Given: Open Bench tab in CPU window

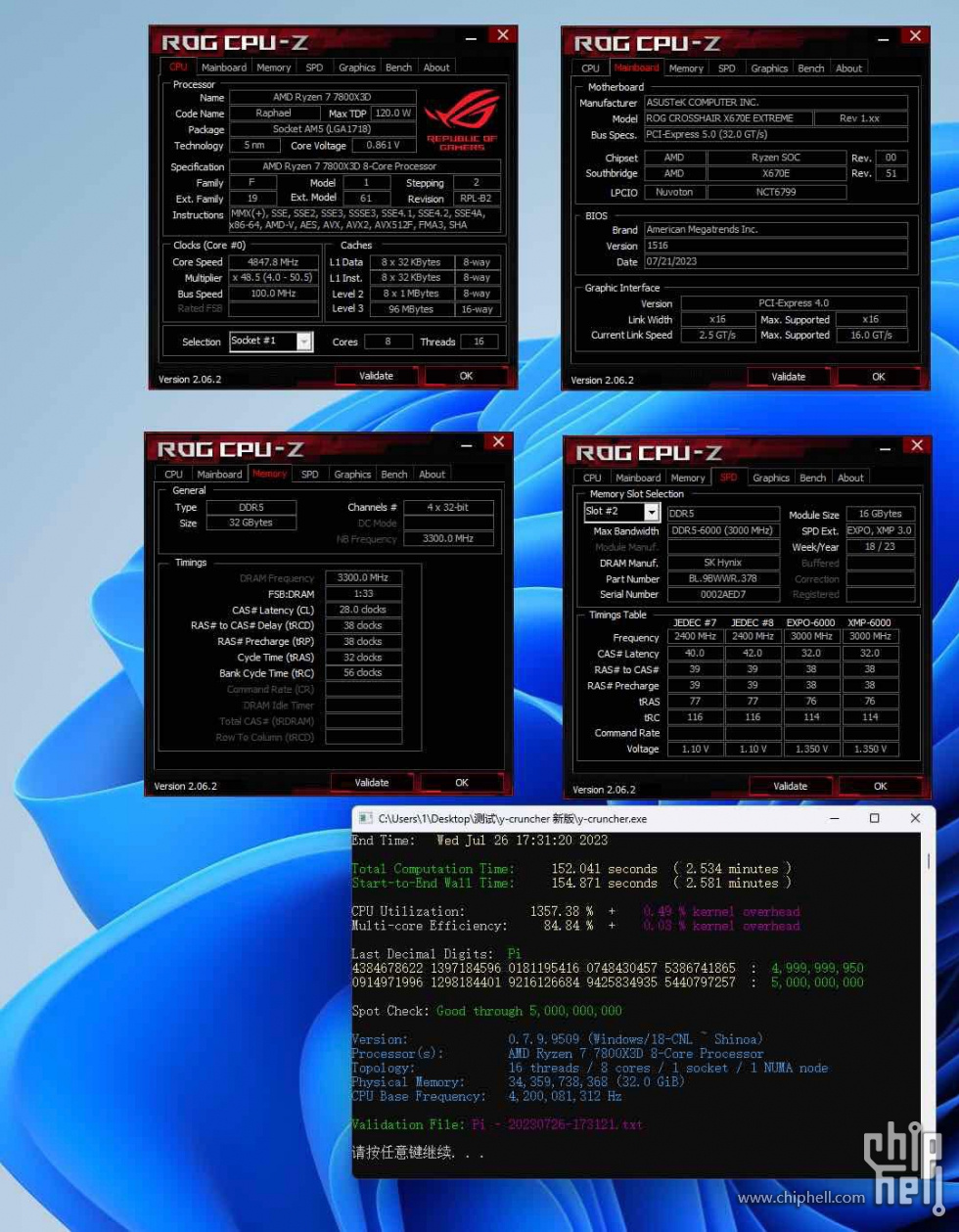Looking at the screenshot, I should 398,68.
